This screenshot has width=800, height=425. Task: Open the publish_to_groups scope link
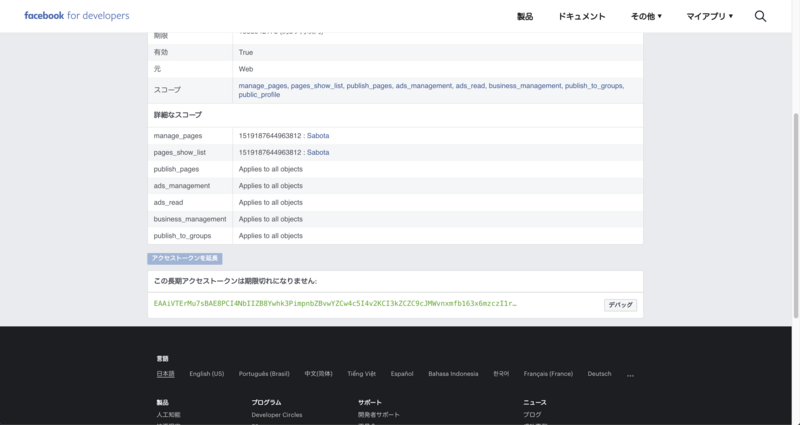[x=594, y=86]
